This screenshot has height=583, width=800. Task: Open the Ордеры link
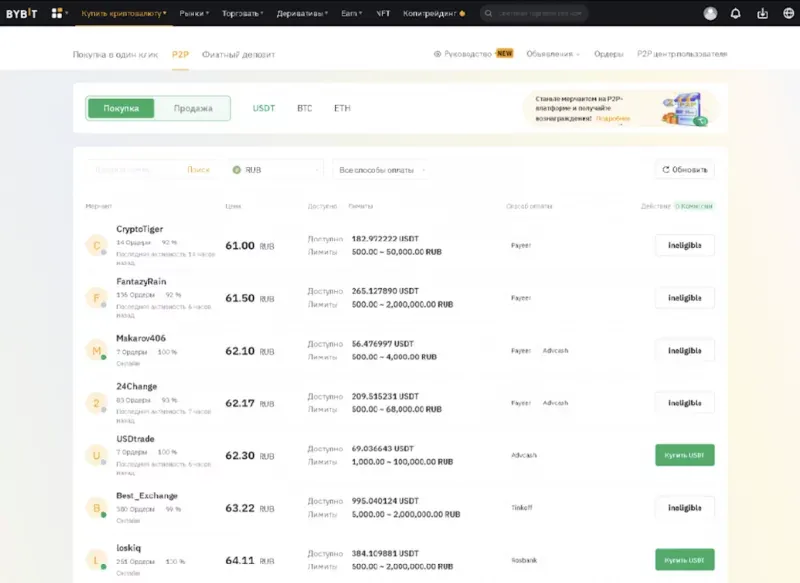[609, 54]
